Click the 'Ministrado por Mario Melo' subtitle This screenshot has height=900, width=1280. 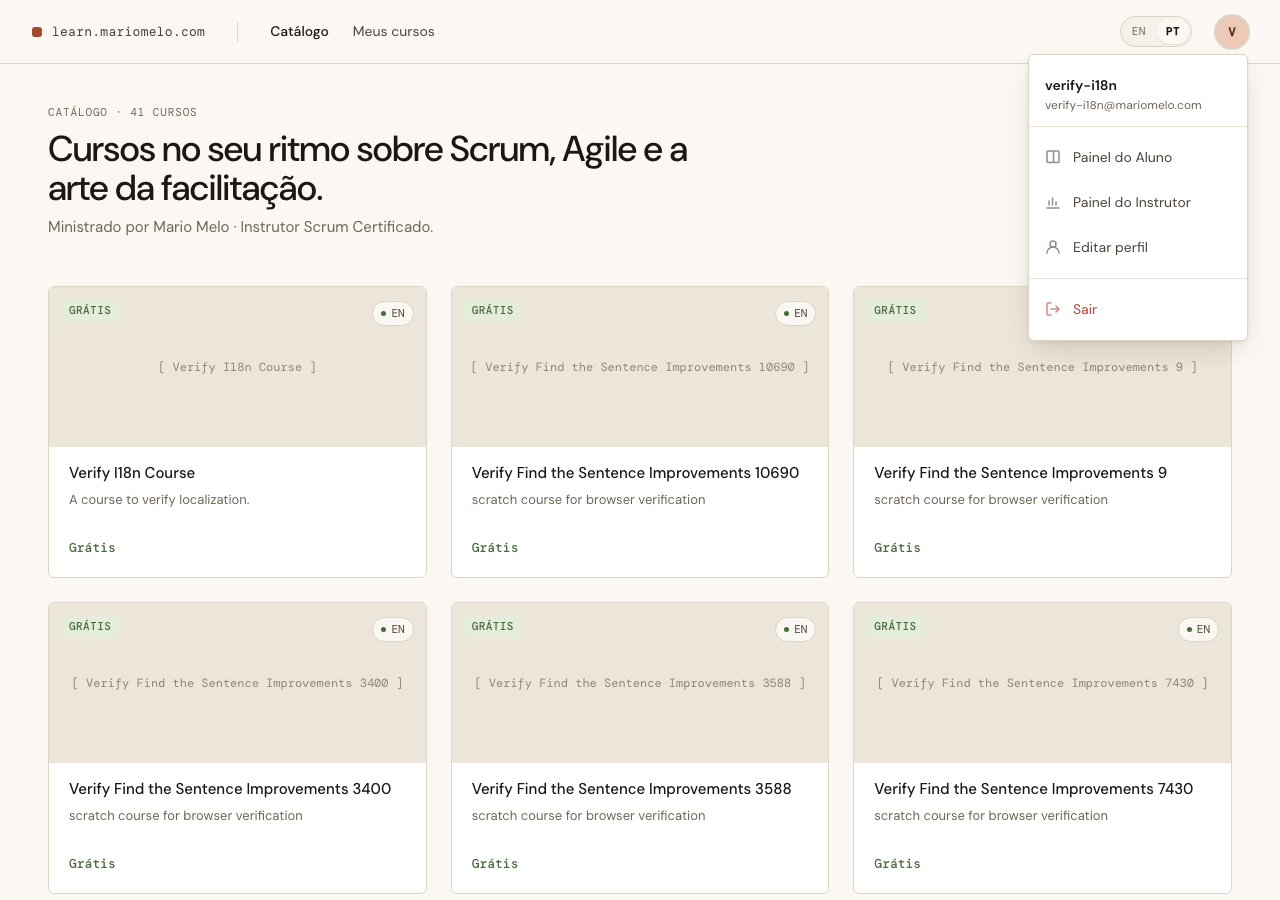[x=240, y=227]
